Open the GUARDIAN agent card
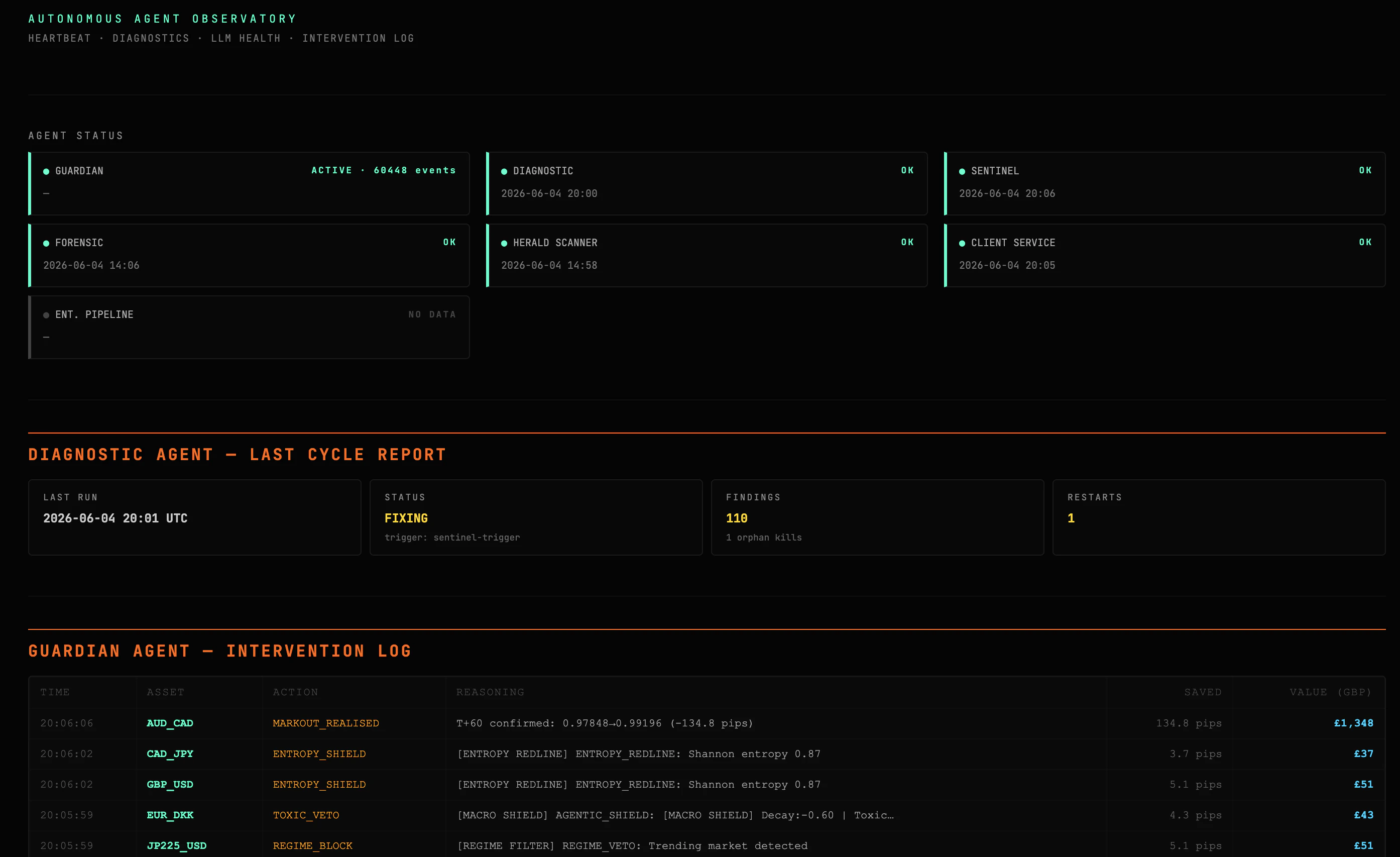 click(249, 183)
